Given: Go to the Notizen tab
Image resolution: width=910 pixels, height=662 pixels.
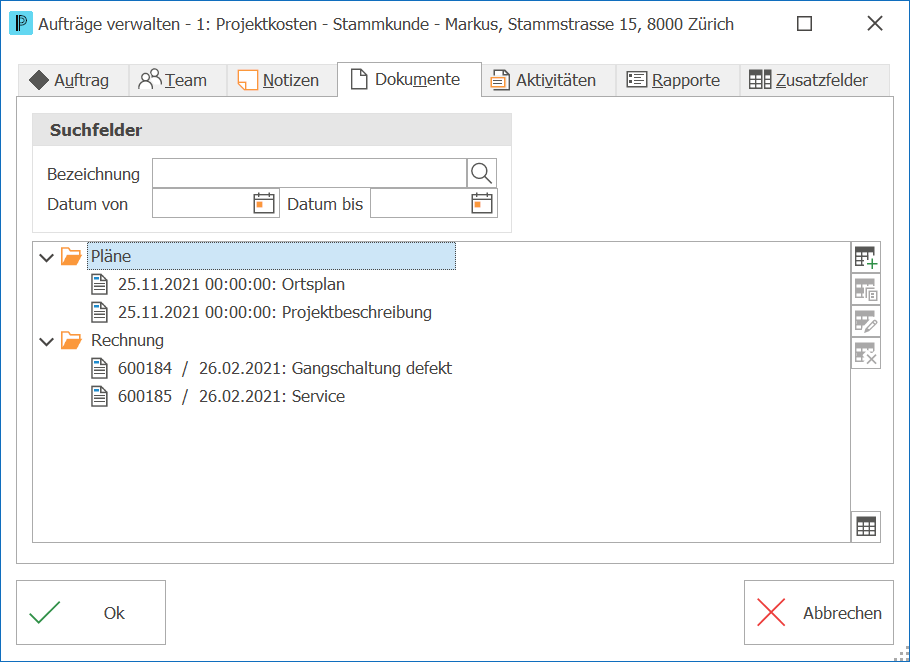Looking at the screenshot, I should click(281, 80).
